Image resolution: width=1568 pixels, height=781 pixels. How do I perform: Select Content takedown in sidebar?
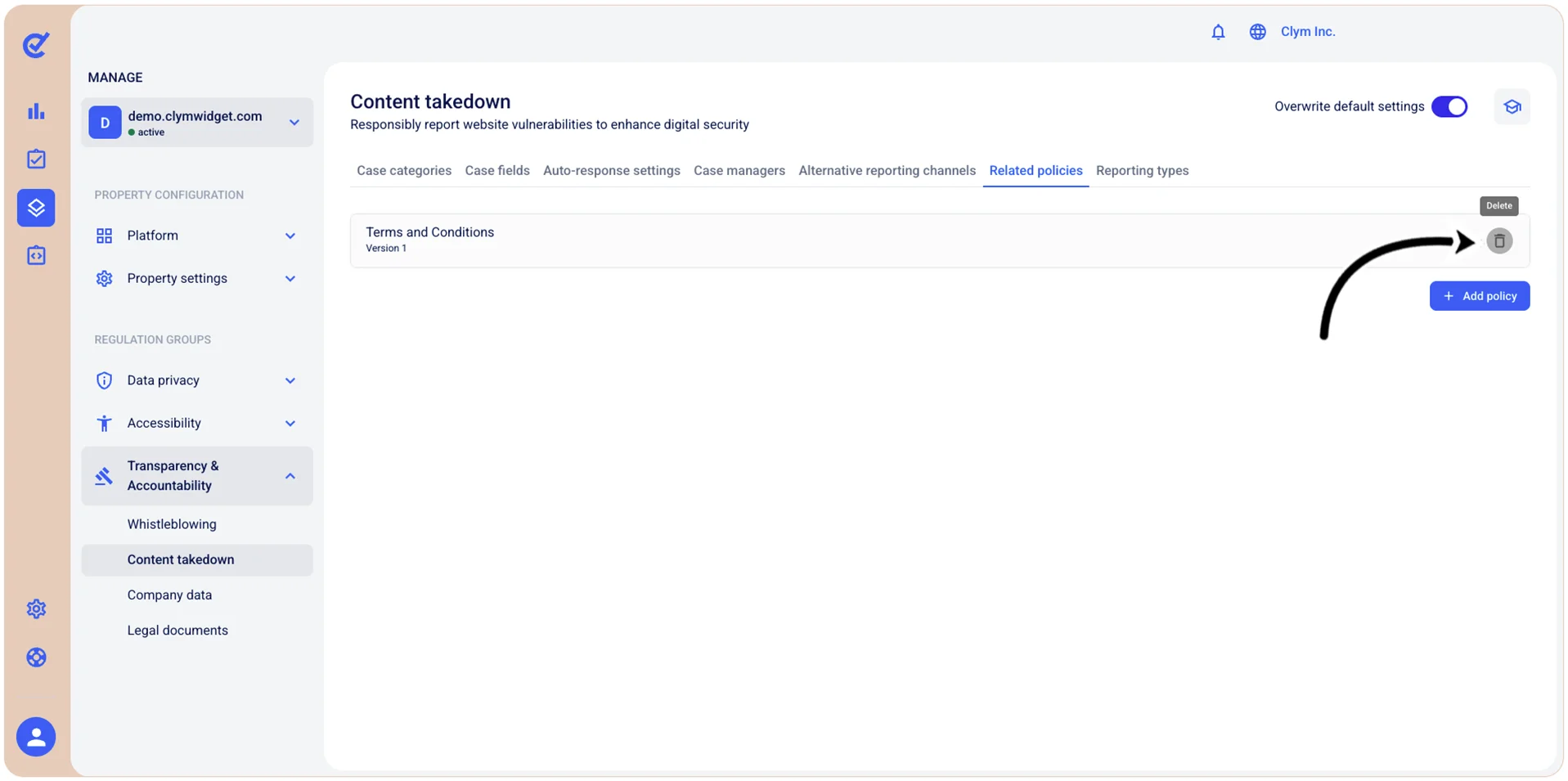pyautogui.click(x=197, y=560)
